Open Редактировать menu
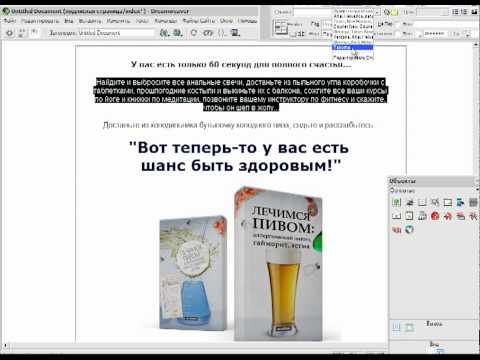The height and width of the screenshot is (360, 480). [x=40, y=21]
